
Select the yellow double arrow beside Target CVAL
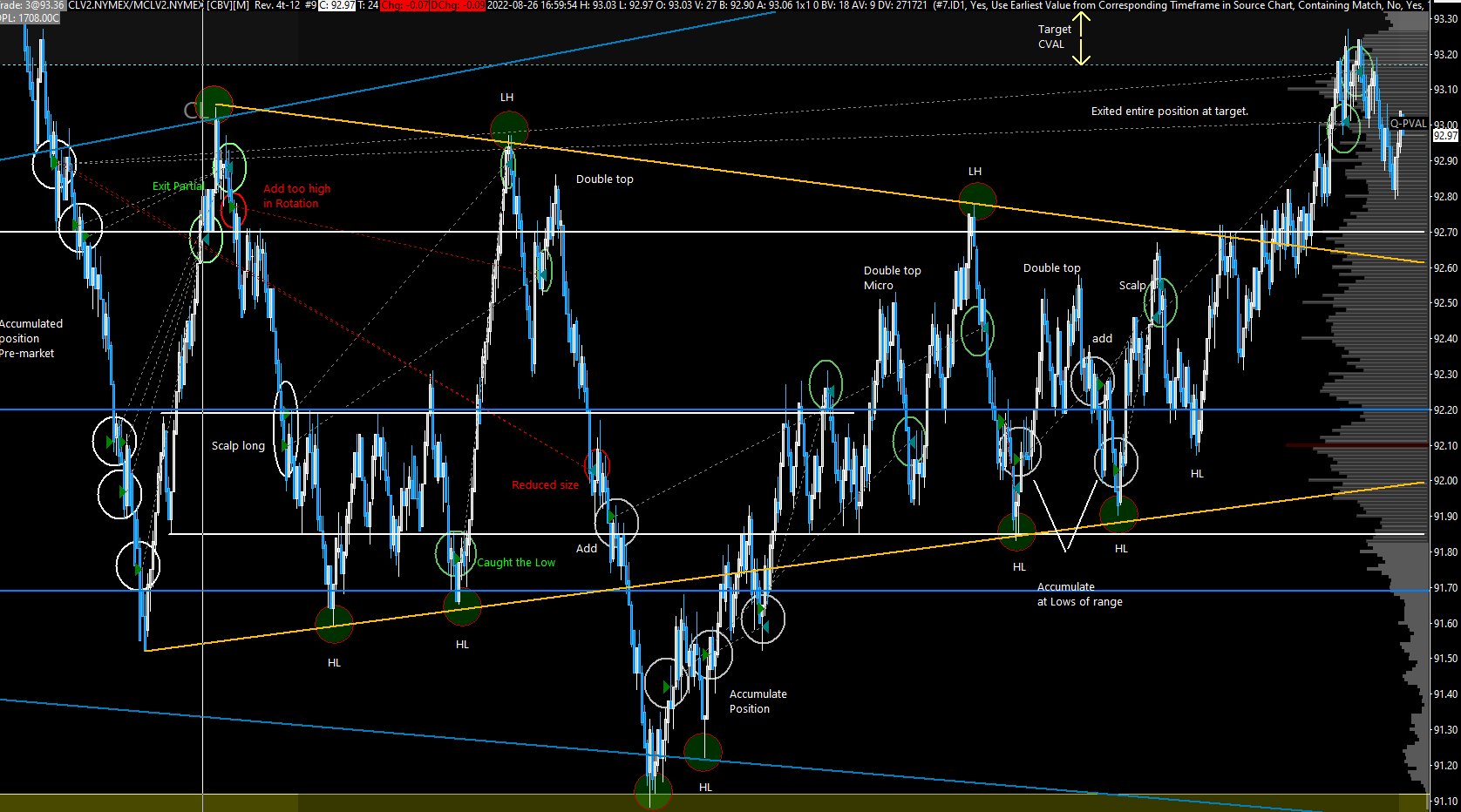[1081, 38]
